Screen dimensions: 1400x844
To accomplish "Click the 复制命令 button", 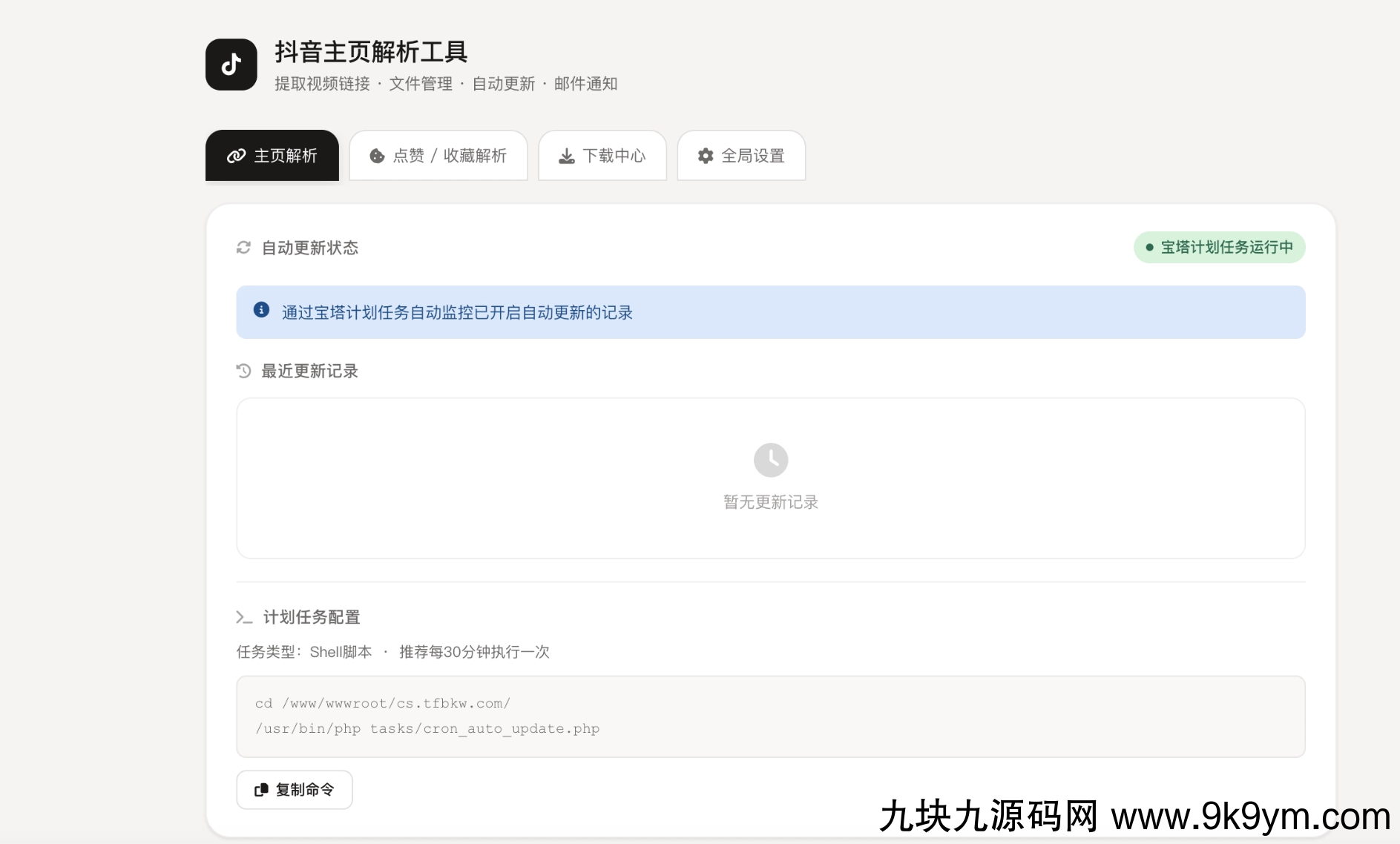I will pos(295,790).
